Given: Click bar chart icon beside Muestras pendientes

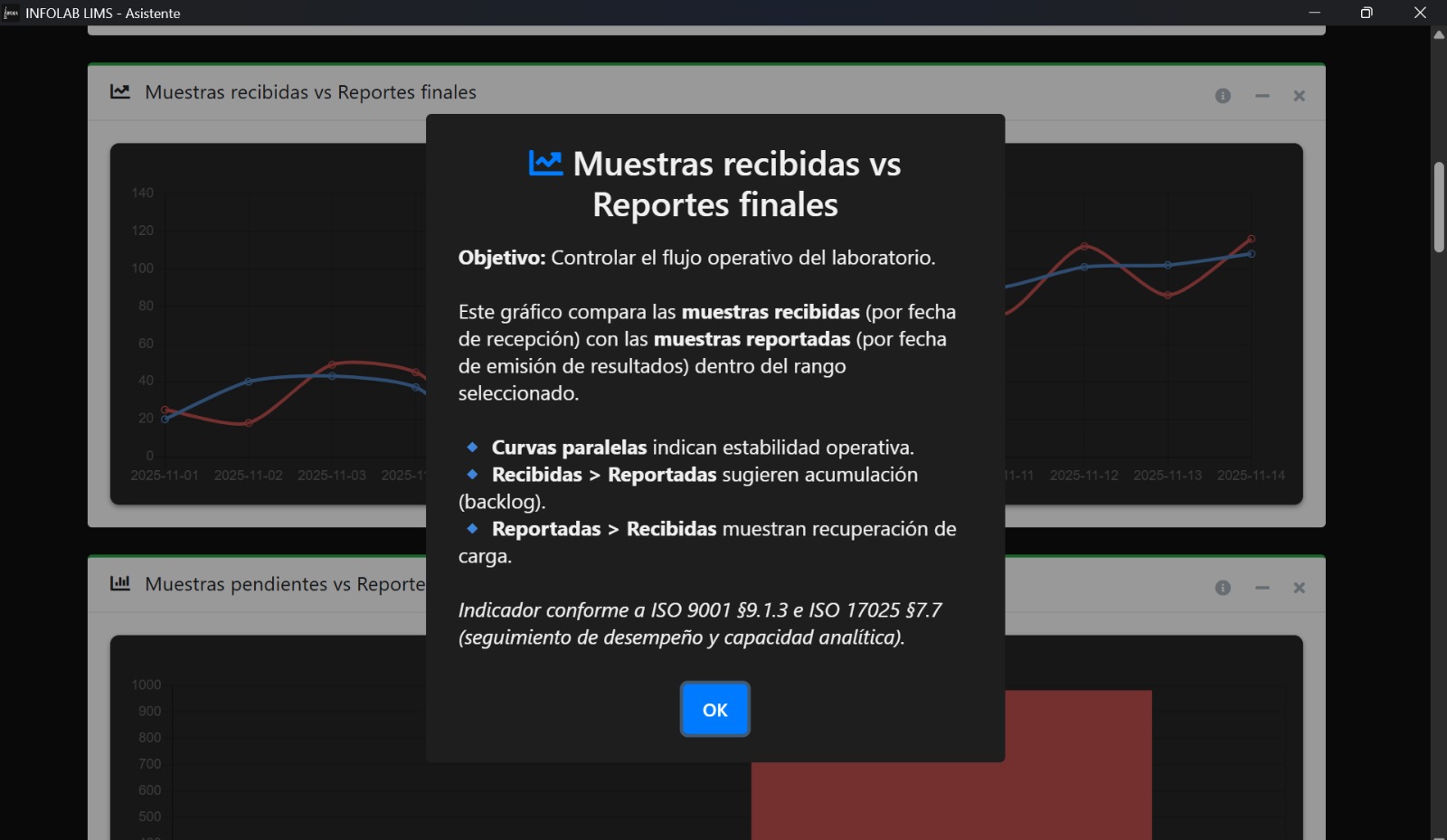Looking at the screenshot, I should 120,583.
